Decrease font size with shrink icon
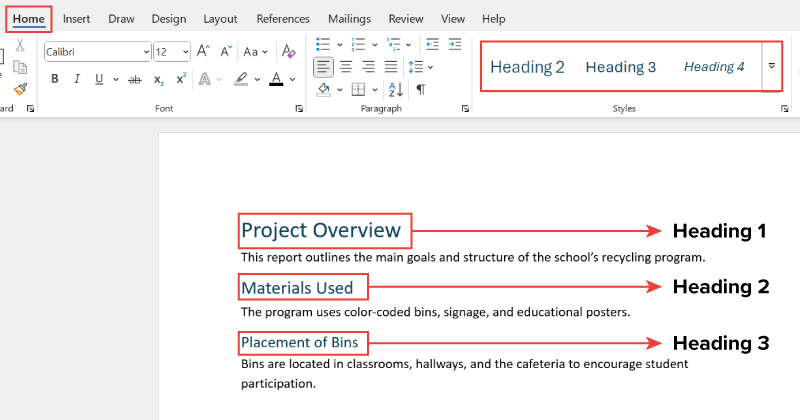Viewport: 800px width, 420px height. click(226, 51)
